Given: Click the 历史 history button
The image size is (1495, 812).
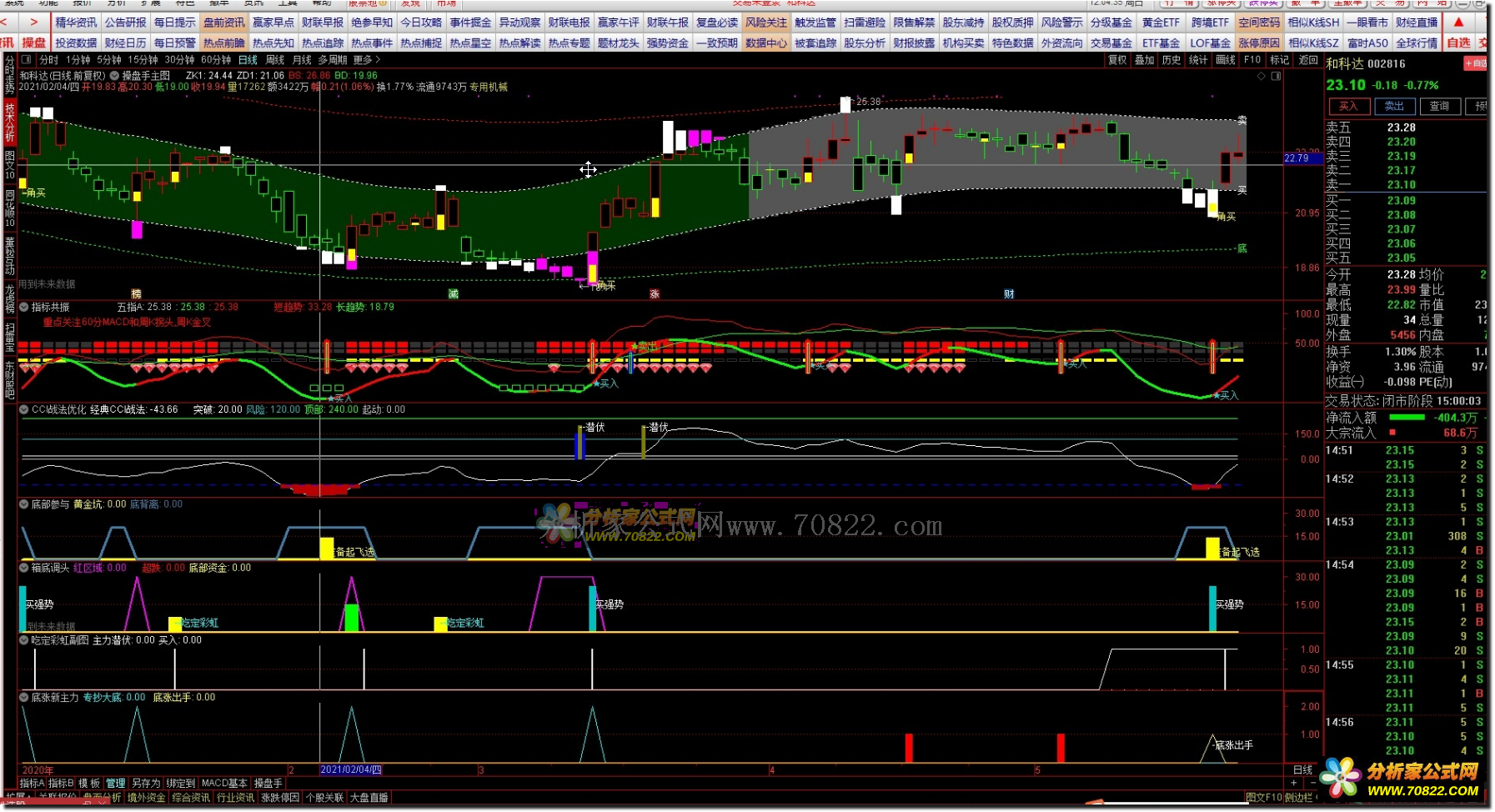Looking at the screenshot, I should pyautogui.click(x=1171, y=60).
